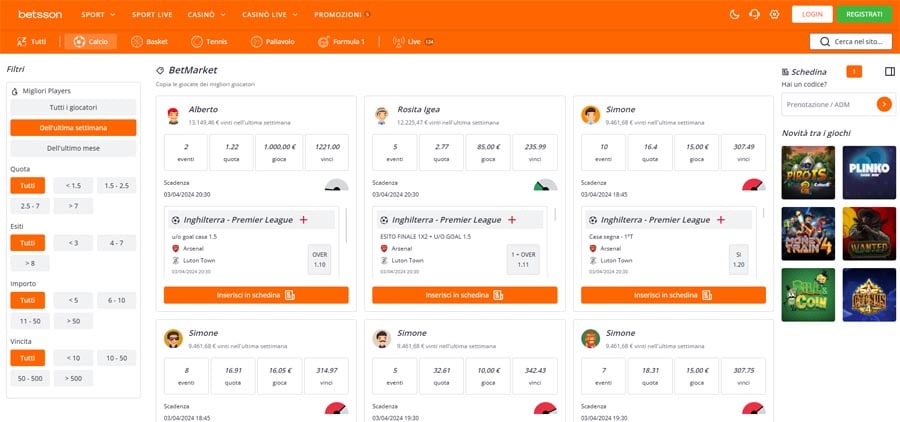The image size is (900, 422).
Task: Add Premier League plus in Alberto's card
Action: pyautogui.click(x=304, y=220)
